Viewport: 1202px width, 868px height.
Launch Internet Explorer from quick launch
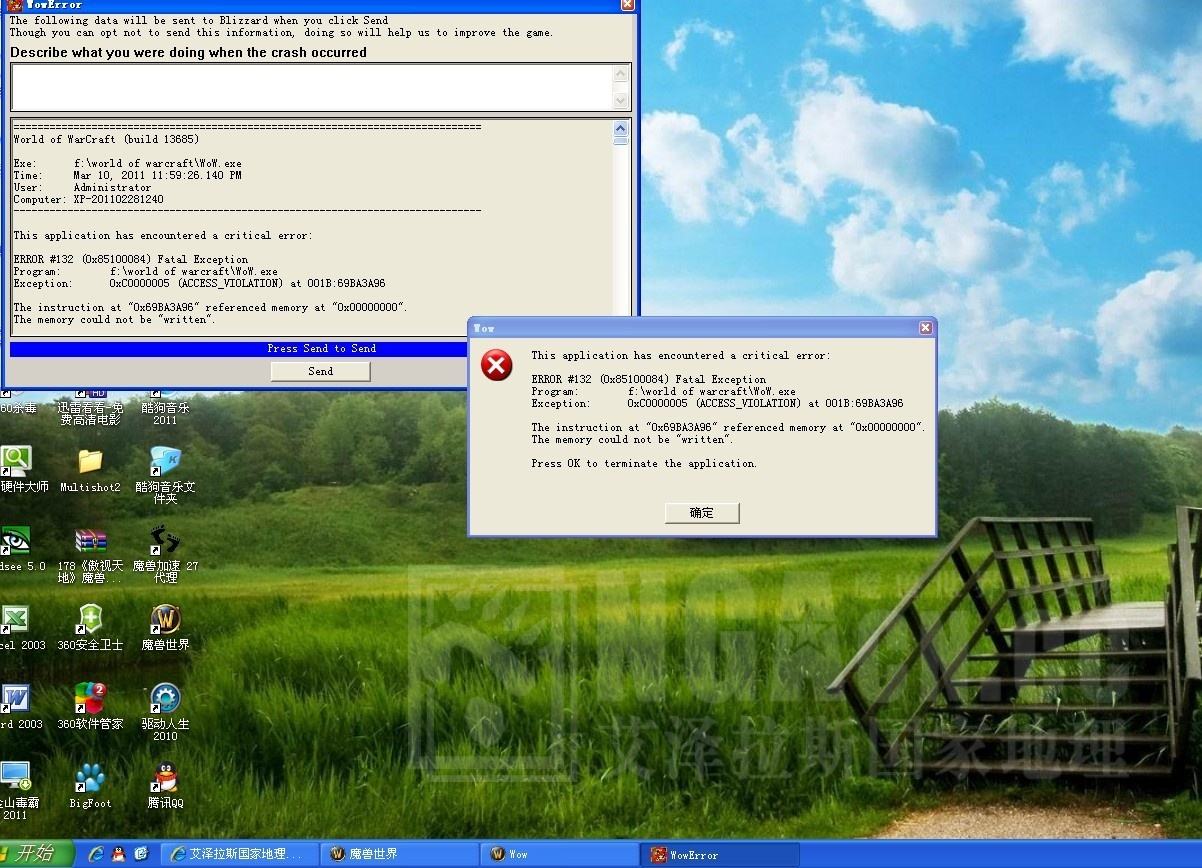click(x=96, y=854)
